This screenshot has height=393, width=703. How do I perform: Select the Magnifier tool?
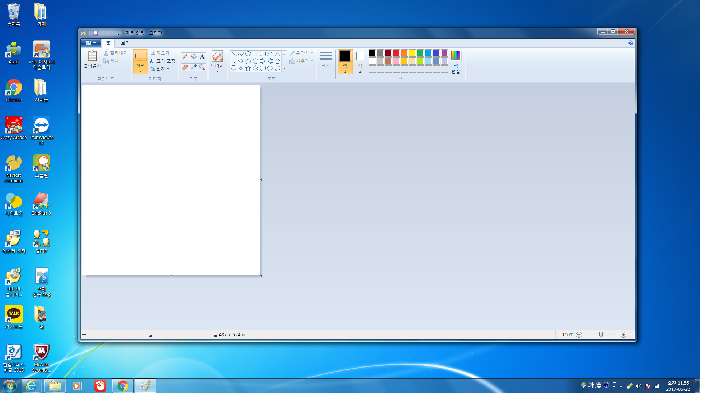tap(202, 67)
